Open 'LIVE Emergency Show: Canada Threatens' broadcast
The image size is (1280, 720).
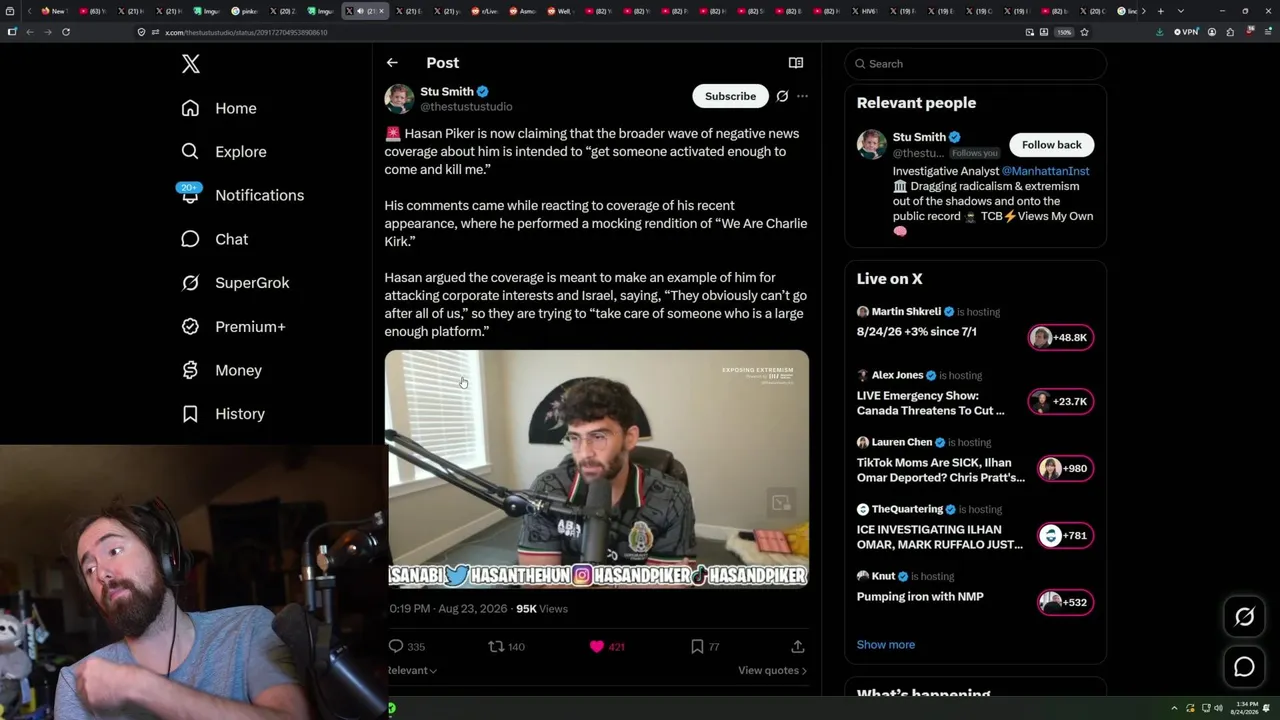pyautogui.click(x=931, y=403)
